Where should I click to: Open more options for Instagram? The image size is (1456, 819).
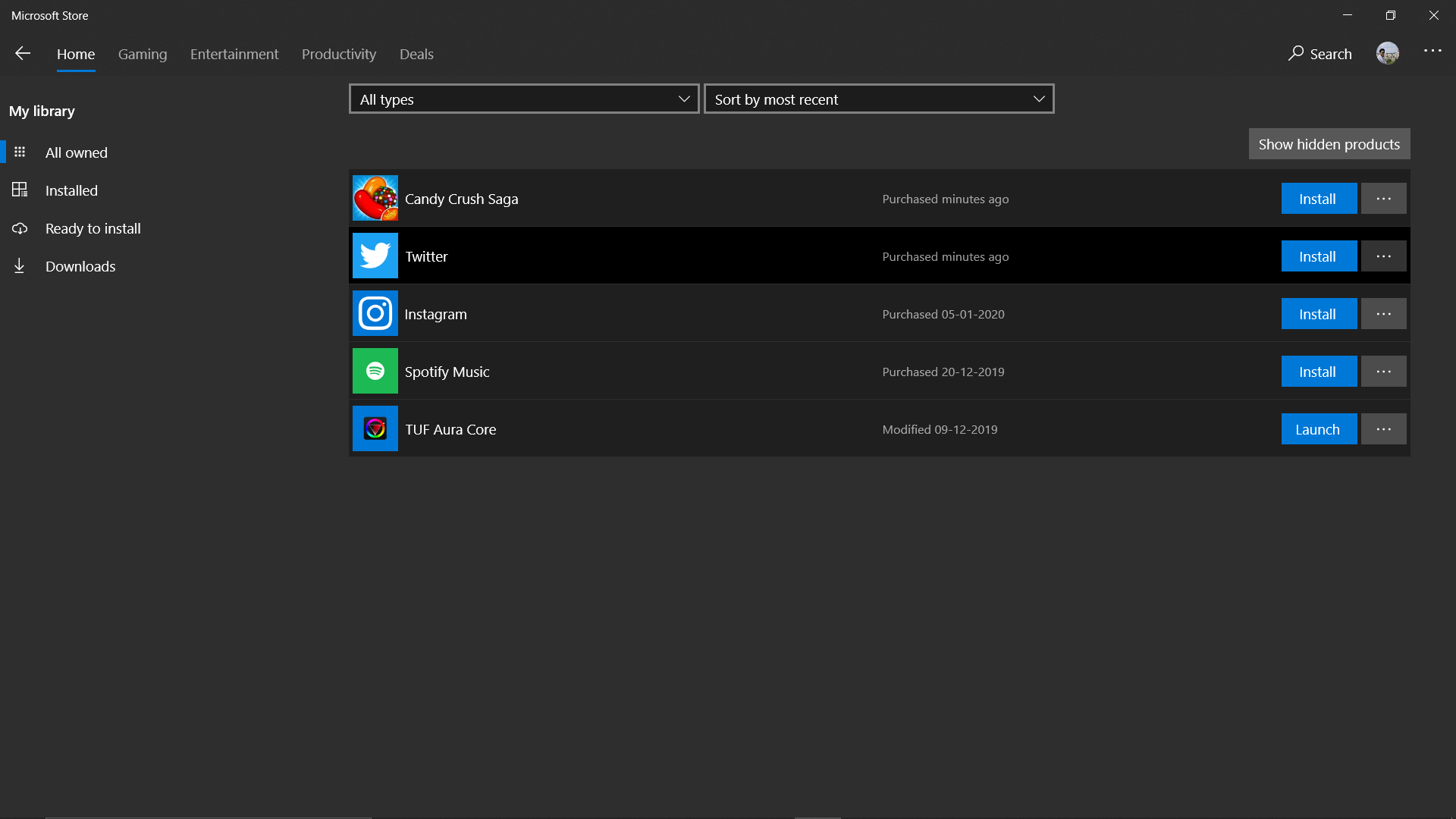pyautogui.click(x=1384, y=314)
